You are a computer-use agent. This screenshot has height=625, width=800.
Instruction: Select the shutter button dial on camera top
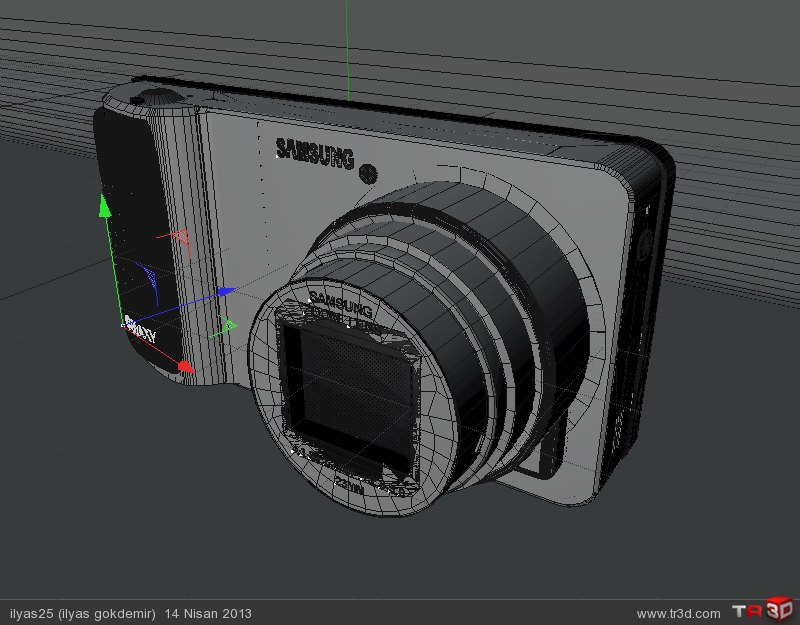pyautogui.click(x=159, y=97)
